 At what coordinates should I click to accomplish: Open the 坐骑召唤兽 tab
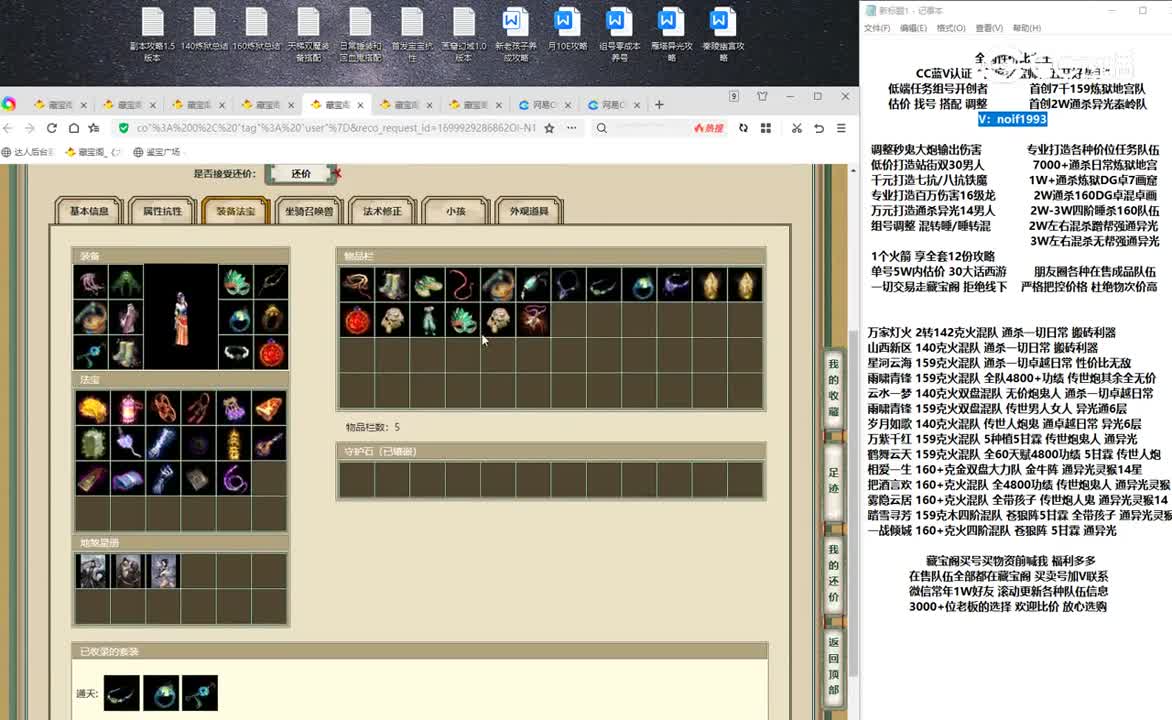[x=309, y=211]
